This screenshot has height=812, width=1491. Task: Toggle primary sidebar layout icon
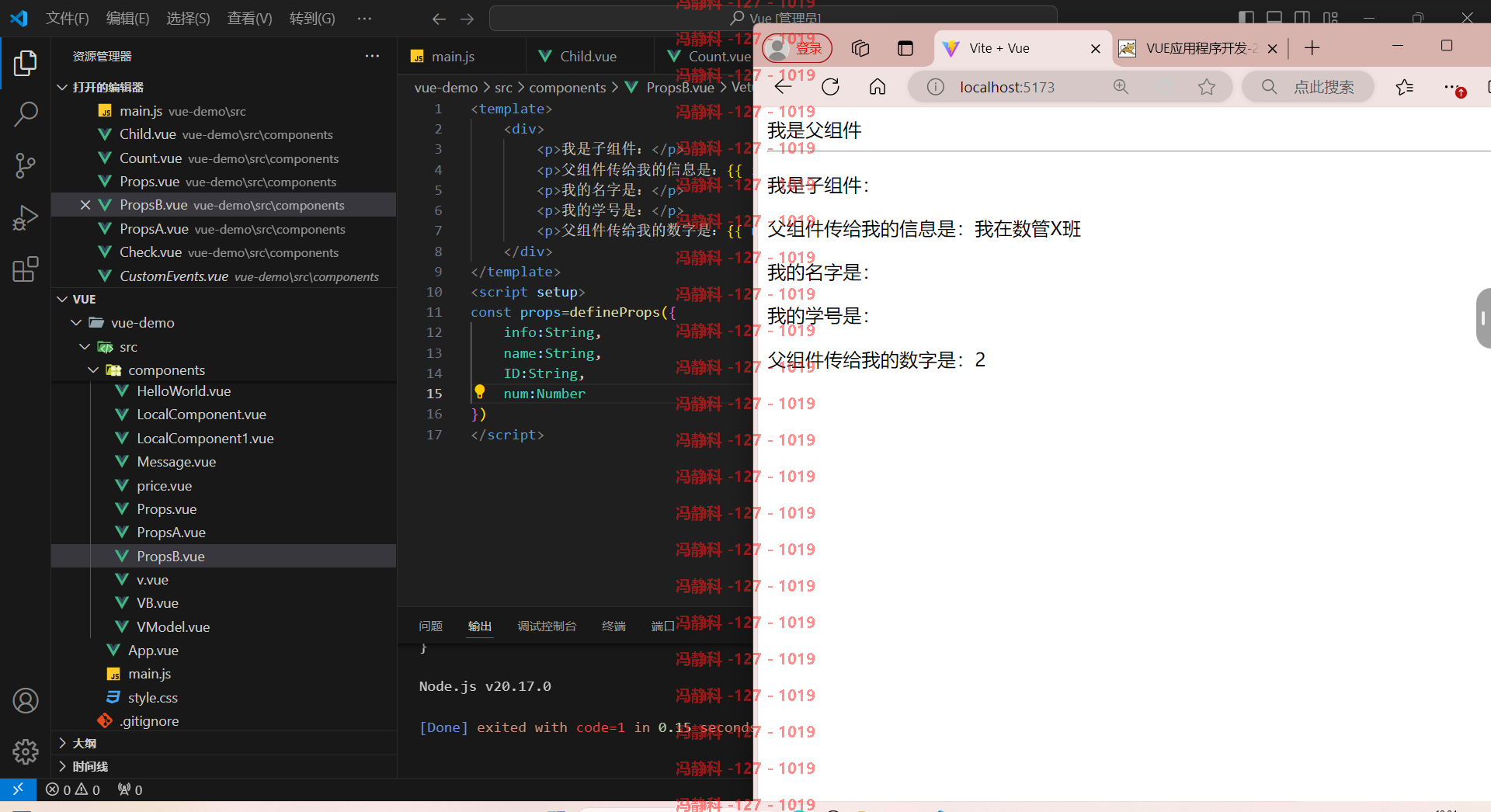(1246, 18)
